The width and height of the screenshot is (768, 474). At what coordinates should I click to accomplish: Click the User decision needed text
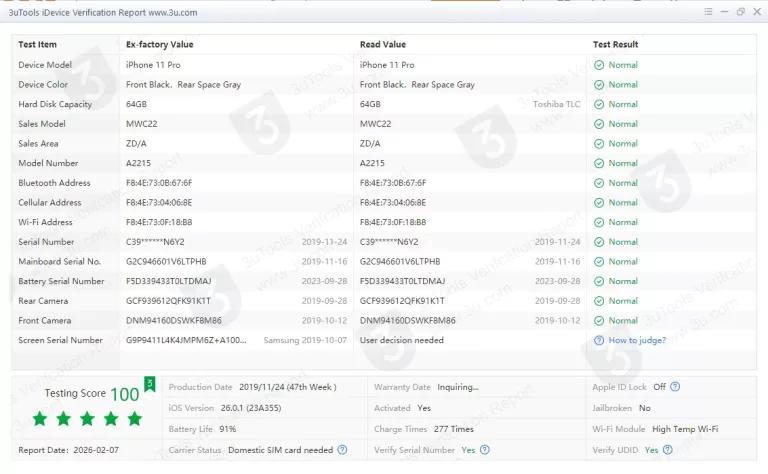[x=401, y=340]
